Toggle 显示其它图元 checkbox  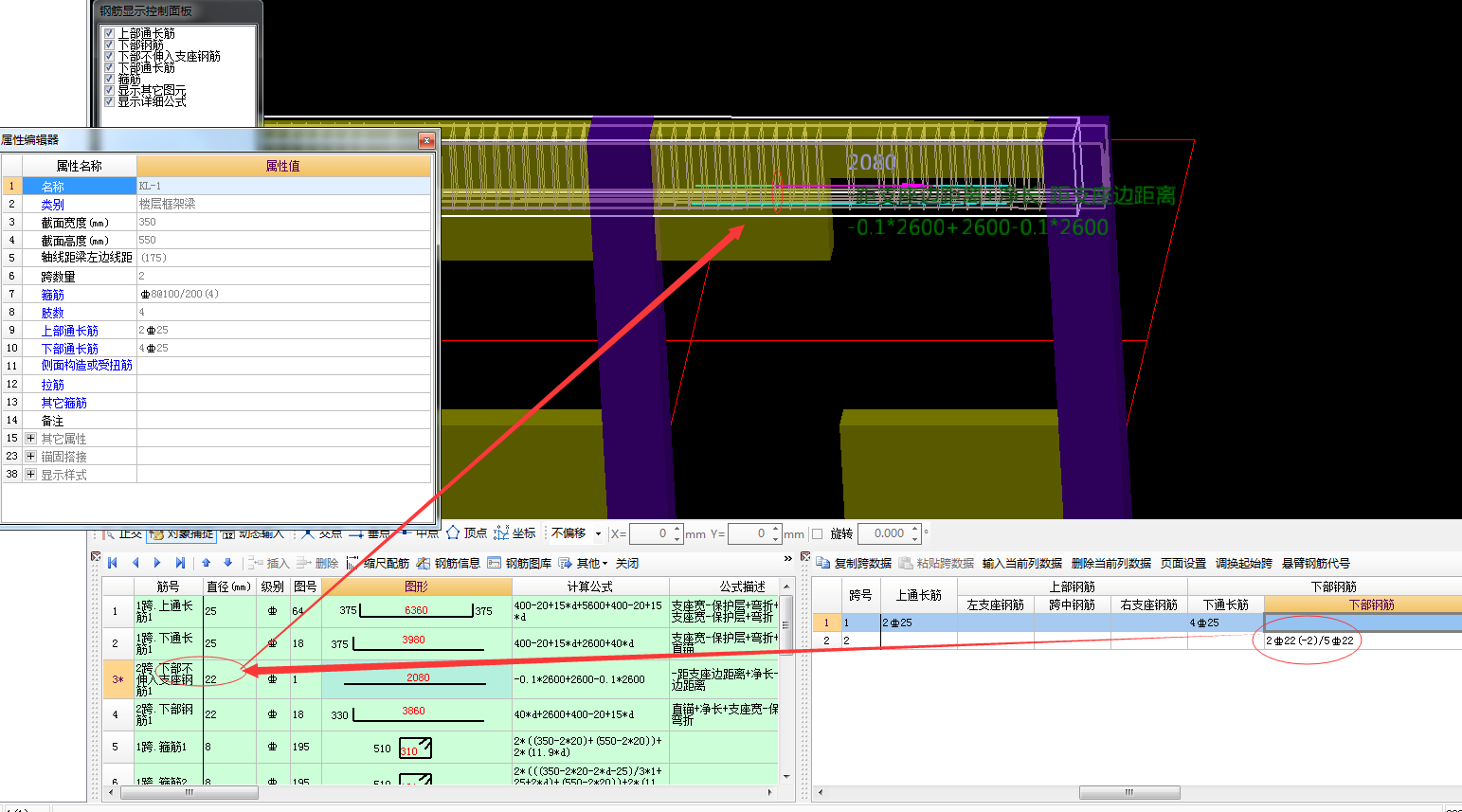pos(110,90)
